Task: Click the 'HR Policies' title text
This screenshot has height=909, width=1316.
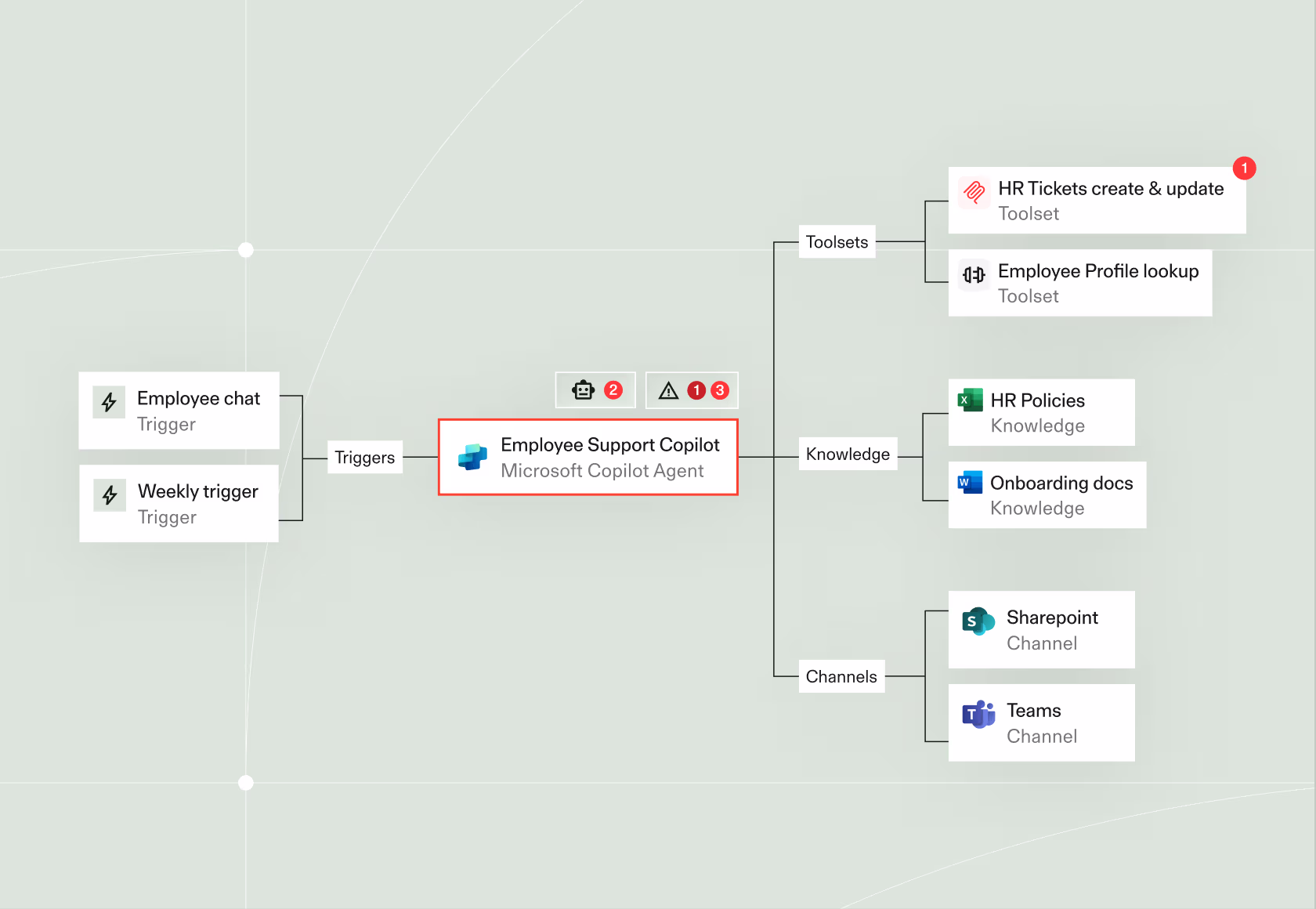Action: coord(1038,400)
